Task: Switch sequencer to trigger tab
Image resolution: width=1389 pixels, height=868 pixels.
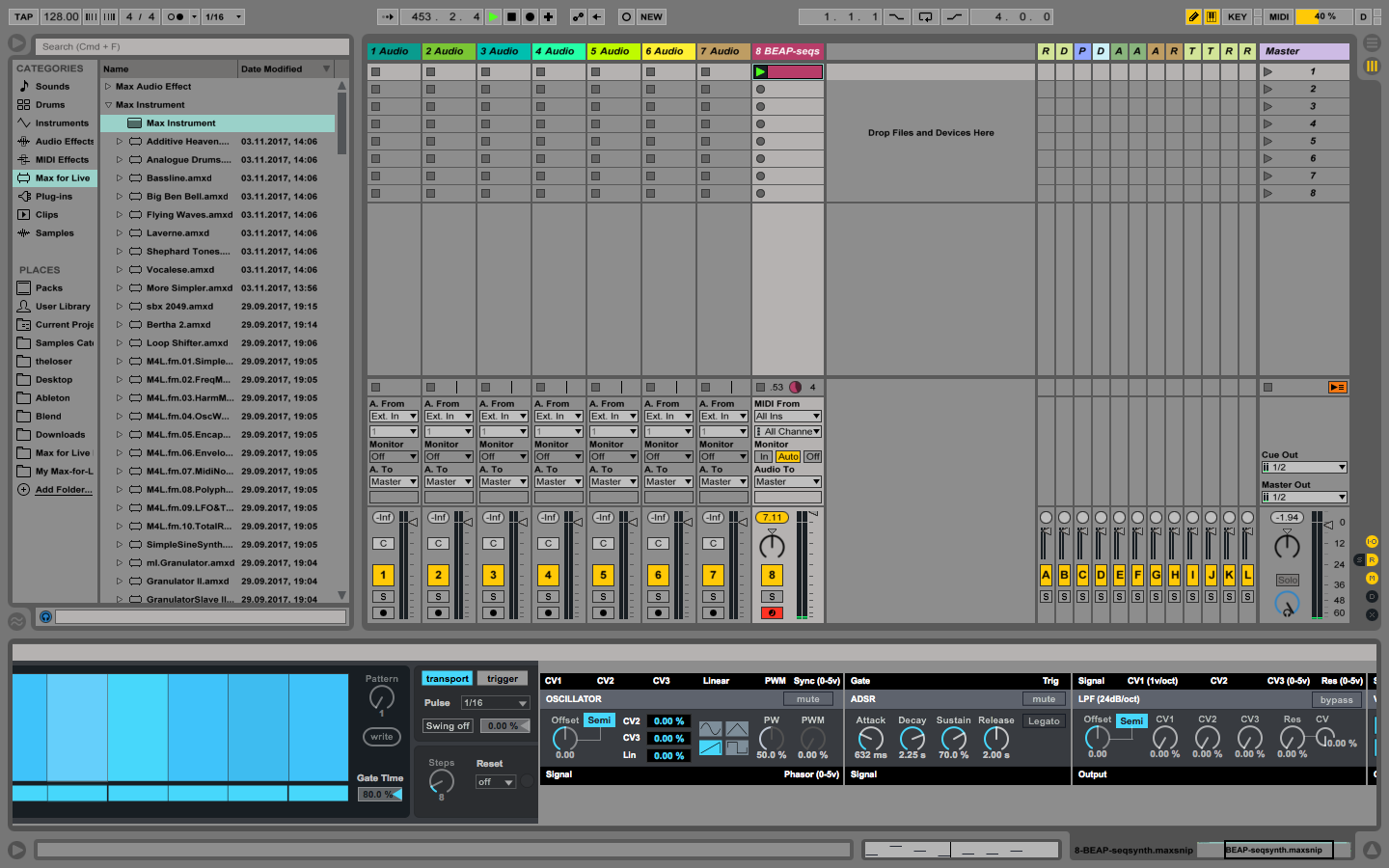Action: (502, 679)
